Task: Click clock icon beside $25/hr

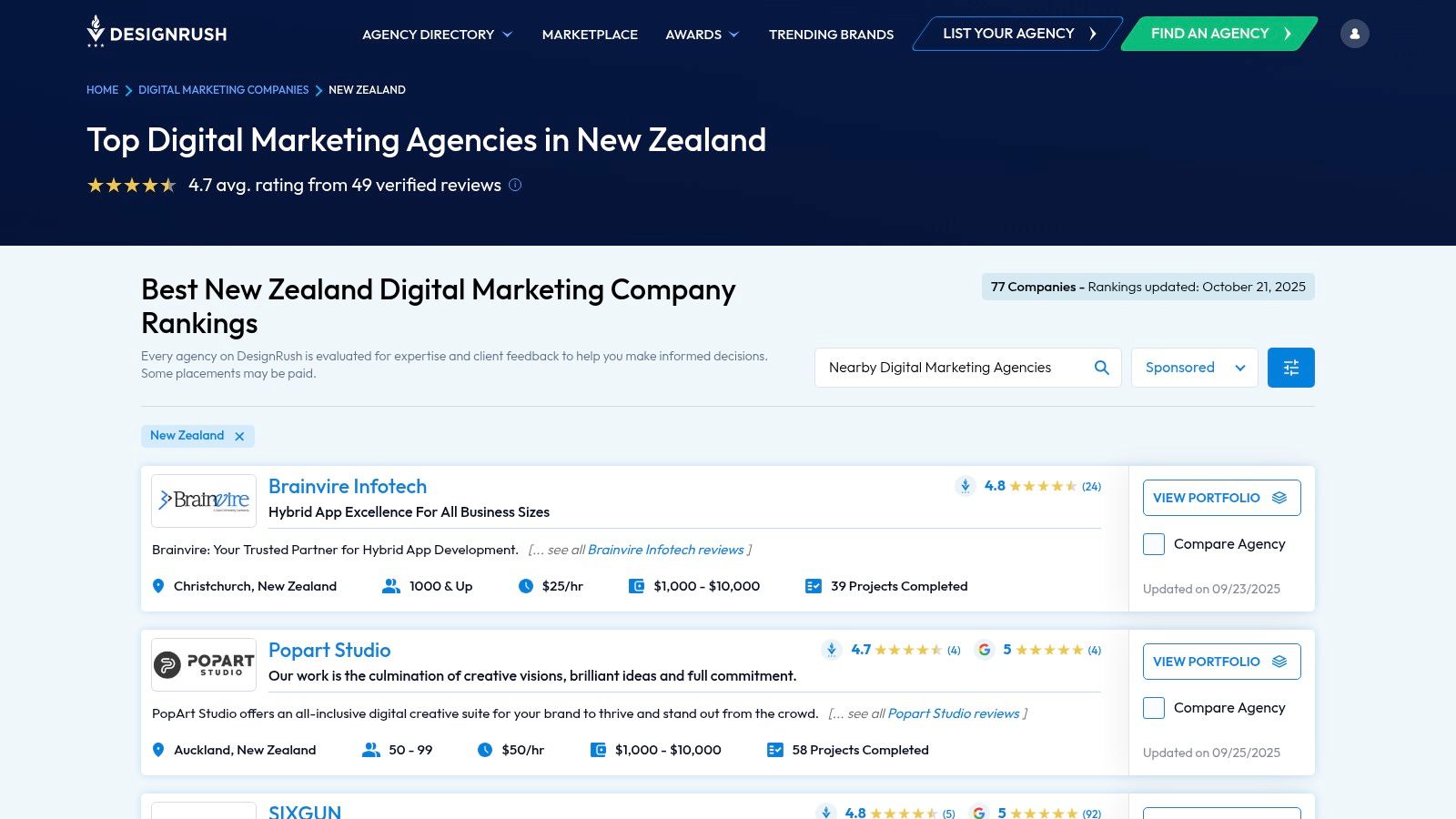Action: pyautogui.click(x=526, y=586)
